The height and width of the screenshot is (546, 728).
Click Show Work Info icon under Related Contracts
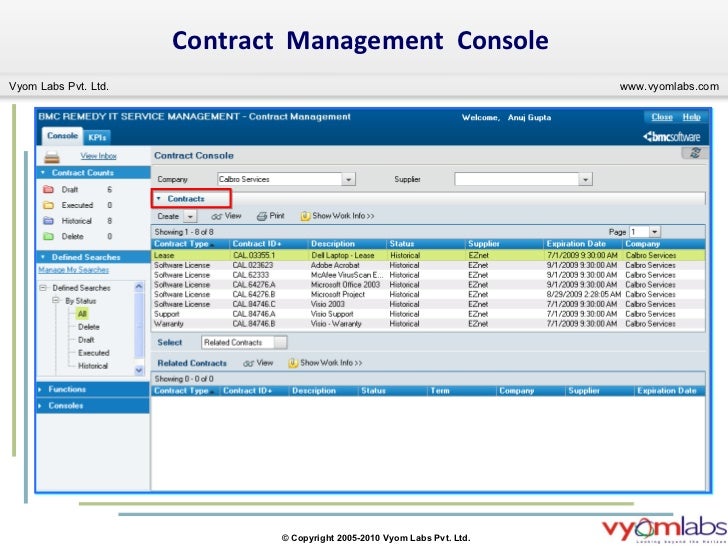293,363
